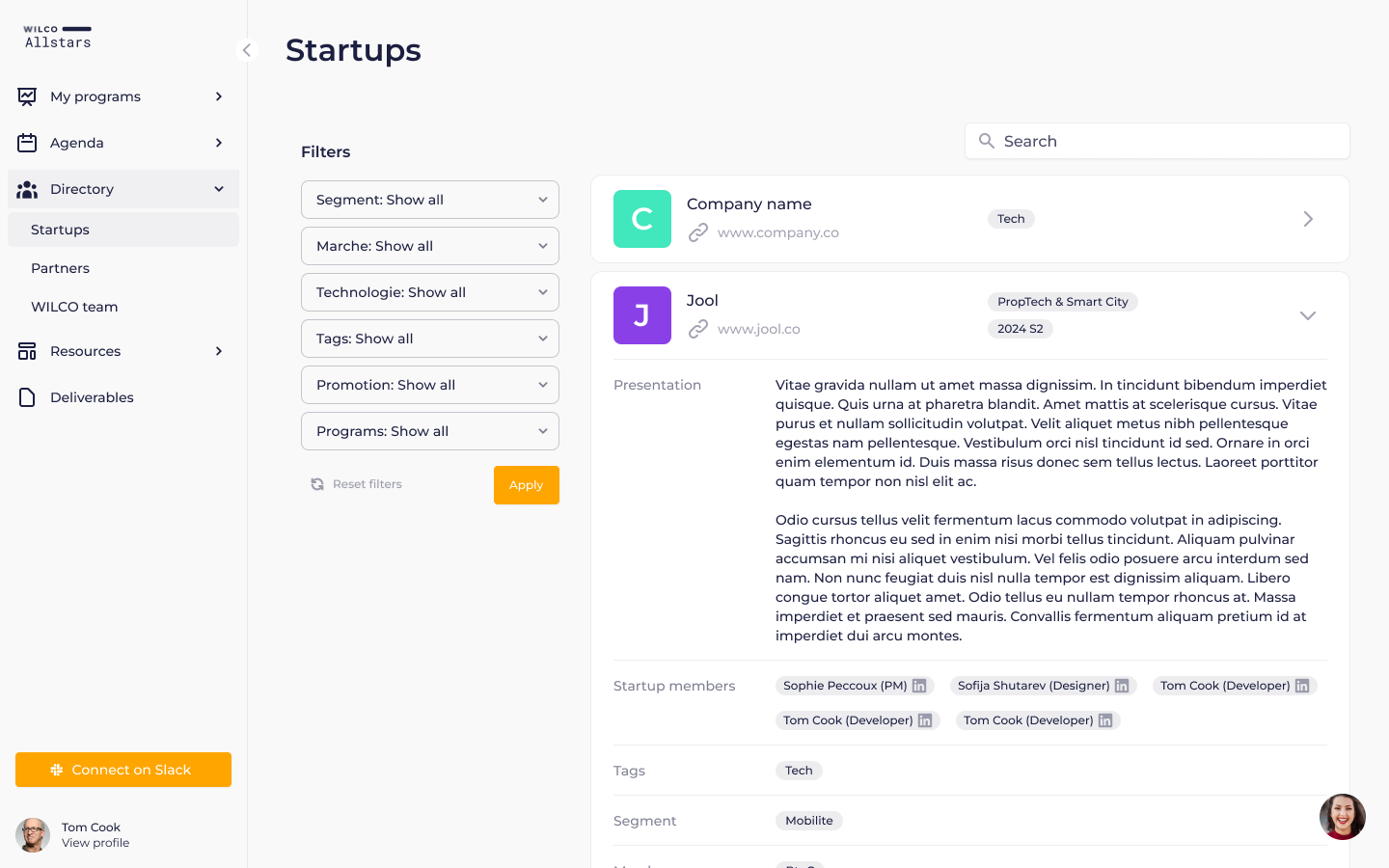Click the Deliverables document icon

click(27, 397)
